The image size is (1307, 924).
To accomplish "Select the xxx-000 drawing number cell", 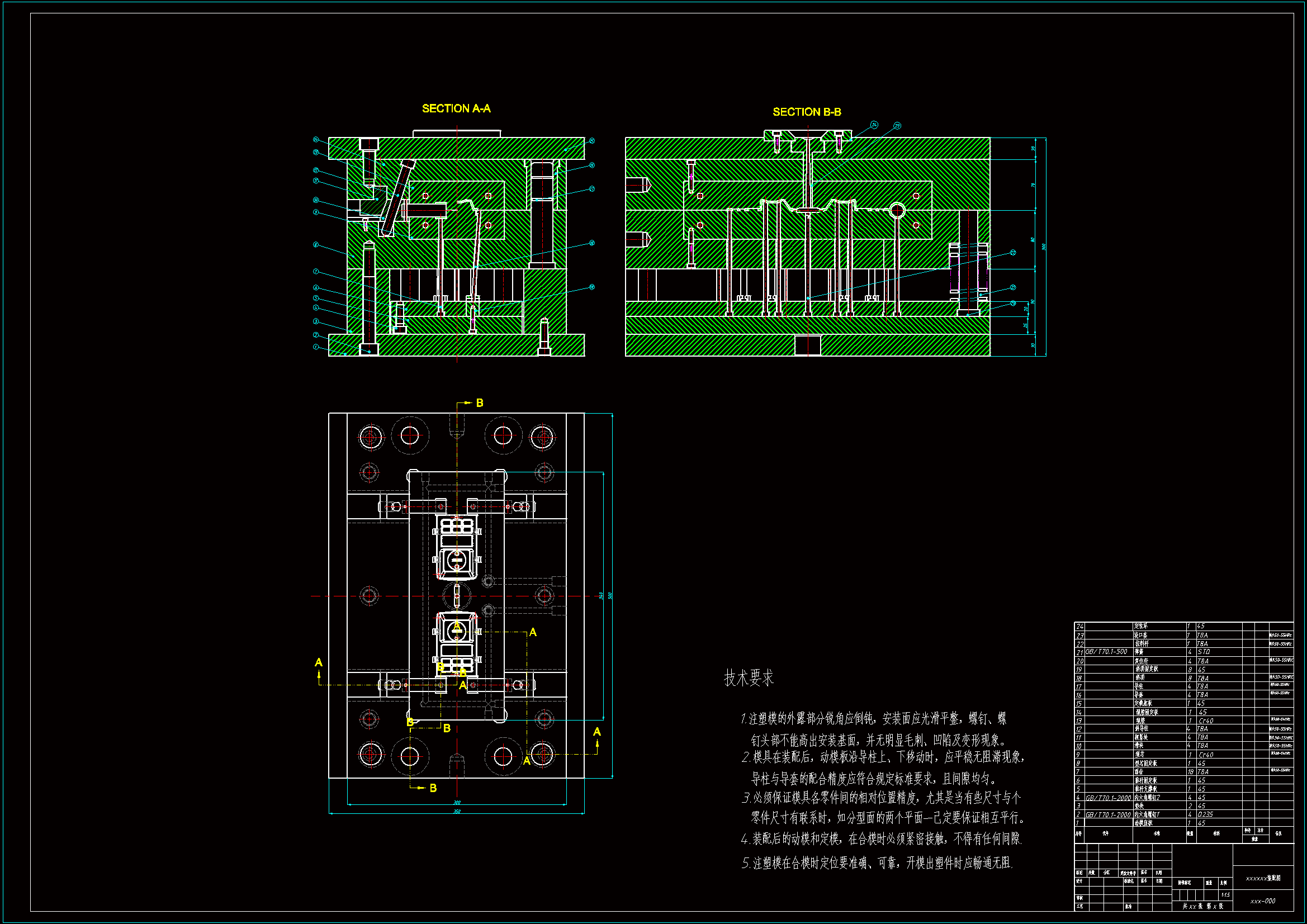I will pyautogui.click(x=1263, y=901).
